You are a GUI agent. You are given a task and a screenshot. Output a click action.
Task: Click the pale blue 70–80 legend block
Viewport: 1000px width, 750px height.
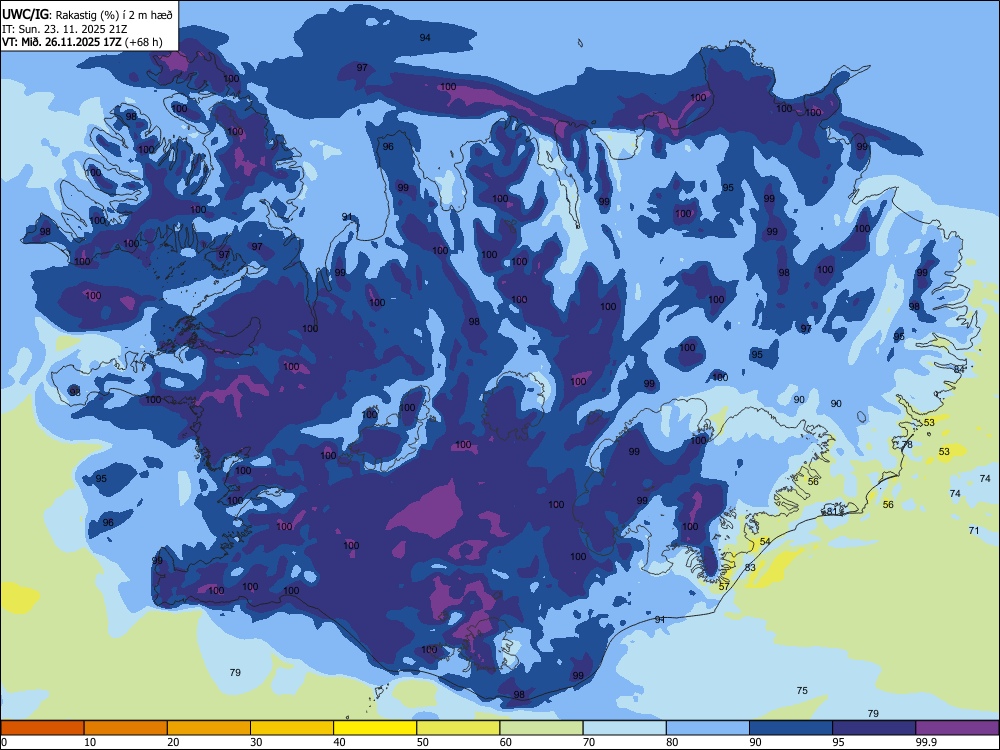625,728
